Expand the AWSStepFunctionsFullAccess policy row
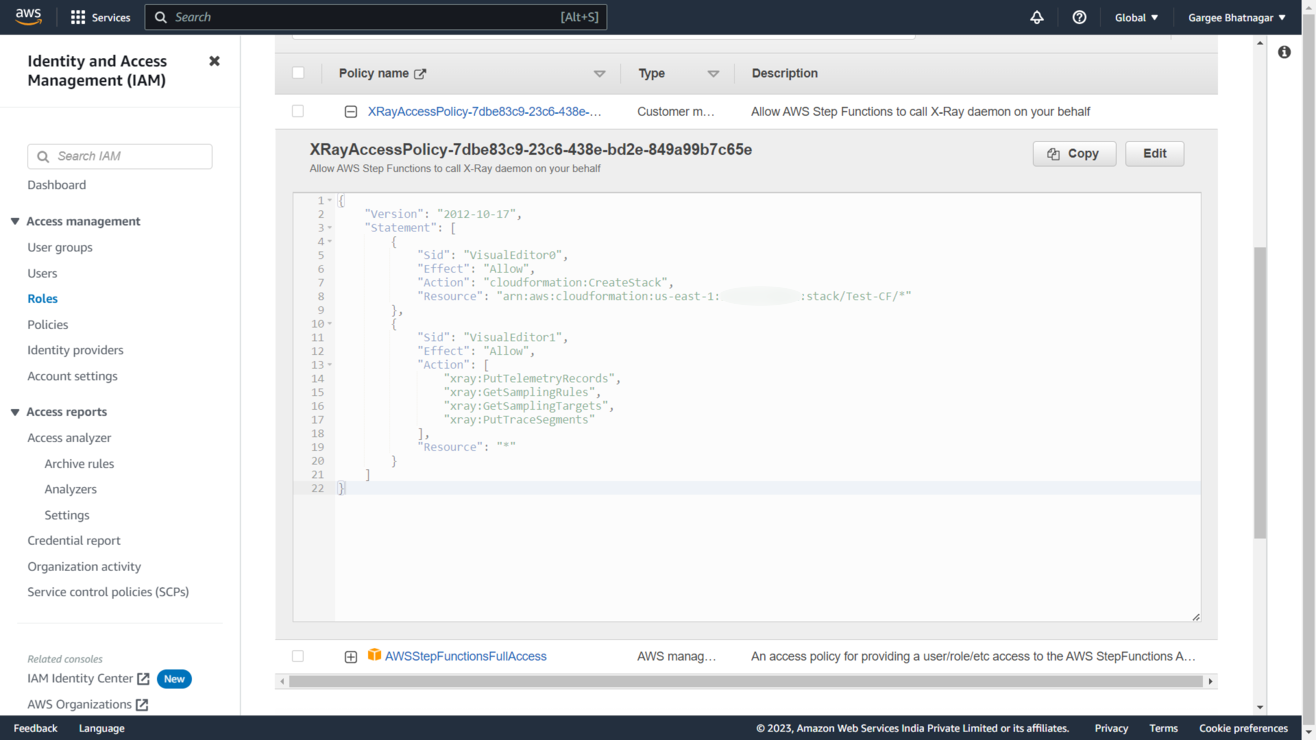The width and height of the screenshot is (1316, 740). tap(351, 657)
